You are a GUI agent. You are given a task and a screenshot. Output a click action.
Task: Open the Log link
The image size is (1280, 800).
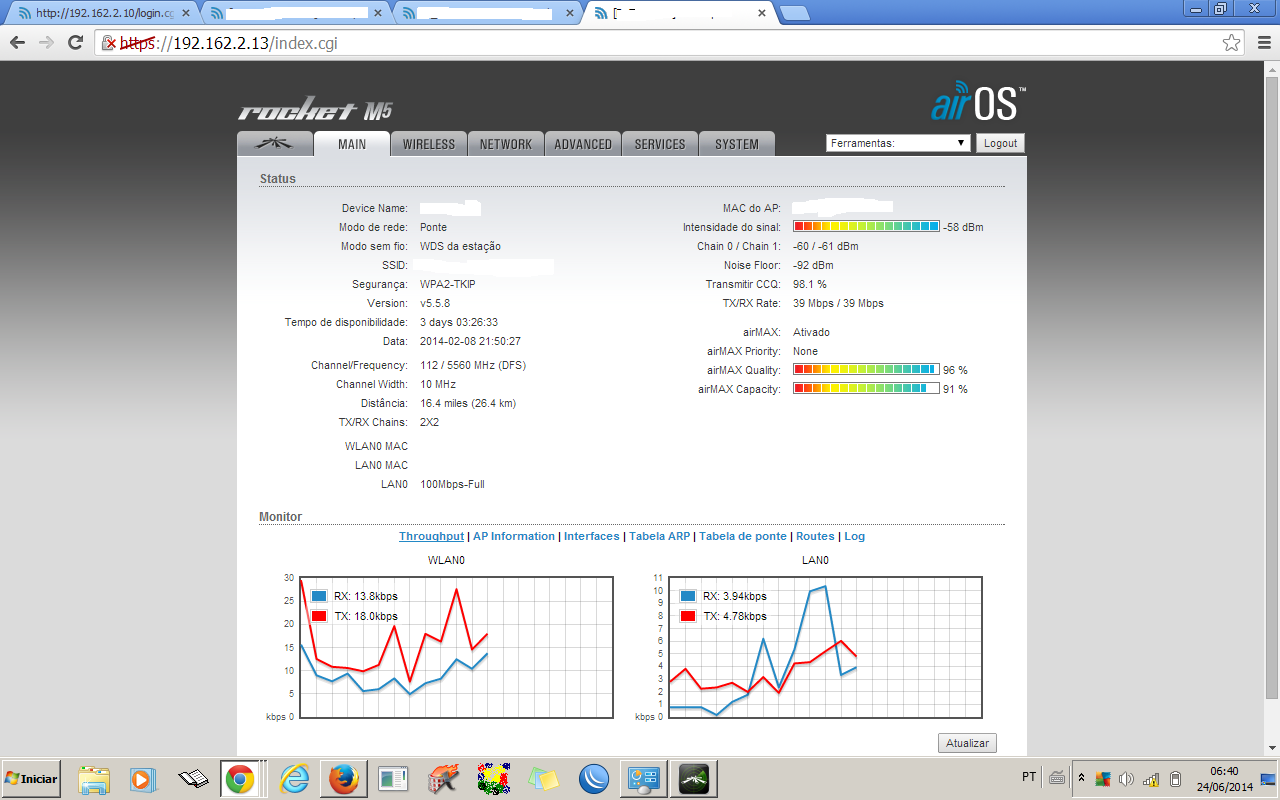(854, 536)
